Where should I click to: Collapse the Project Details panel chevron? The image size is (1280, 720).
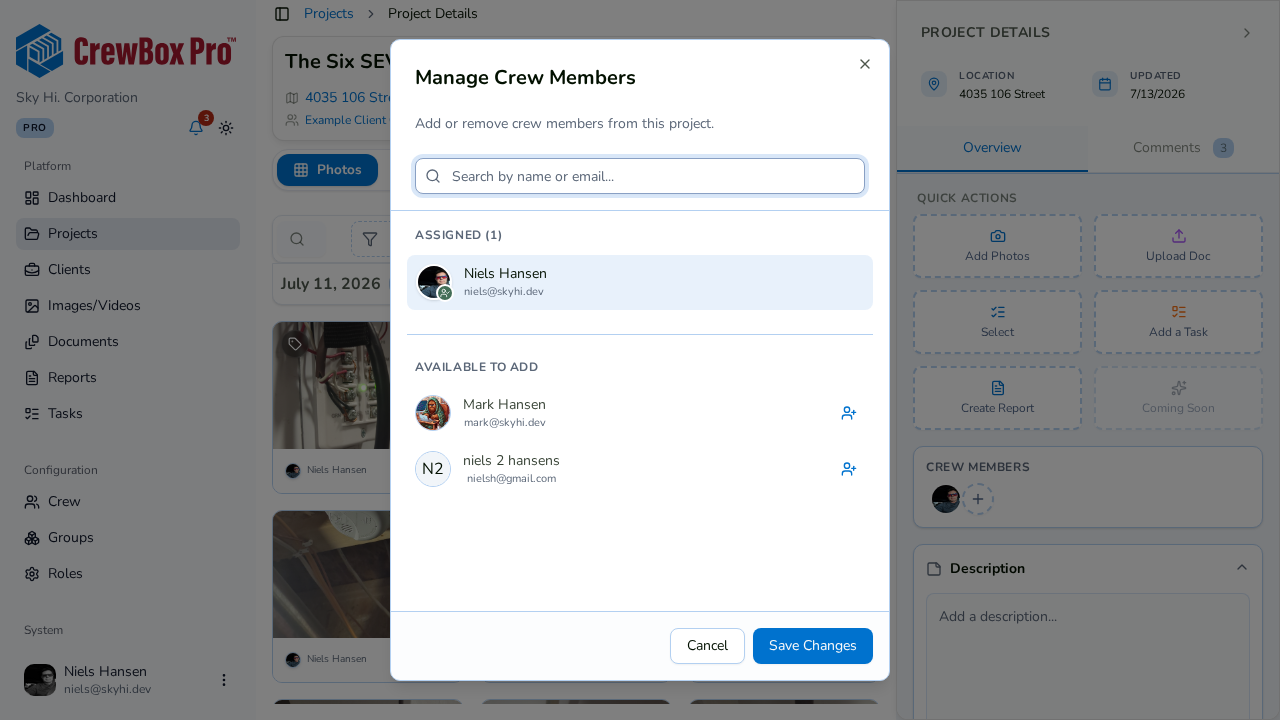click(1247, 33)
